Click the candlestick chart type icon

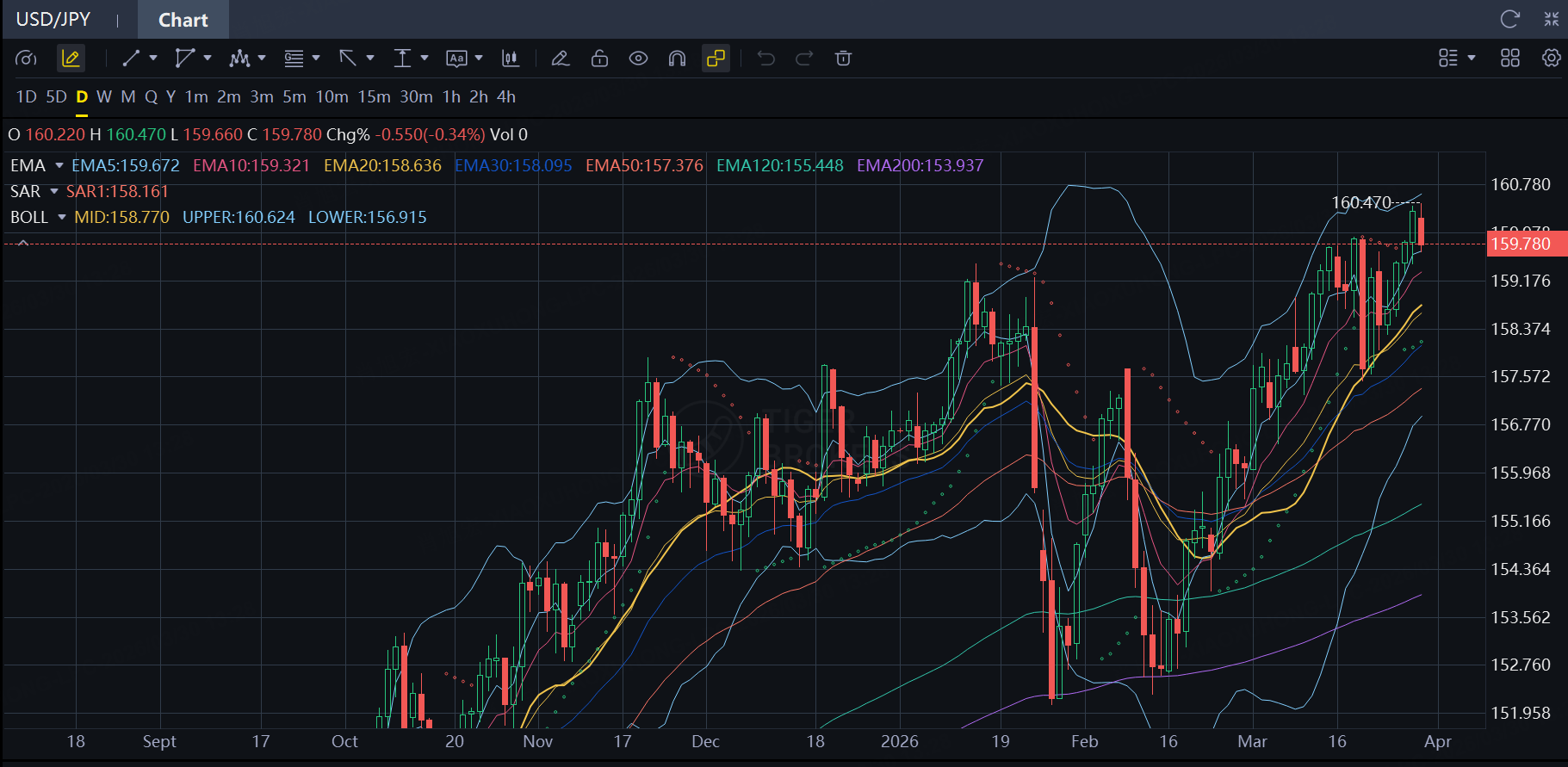click(x=511, y=59)
